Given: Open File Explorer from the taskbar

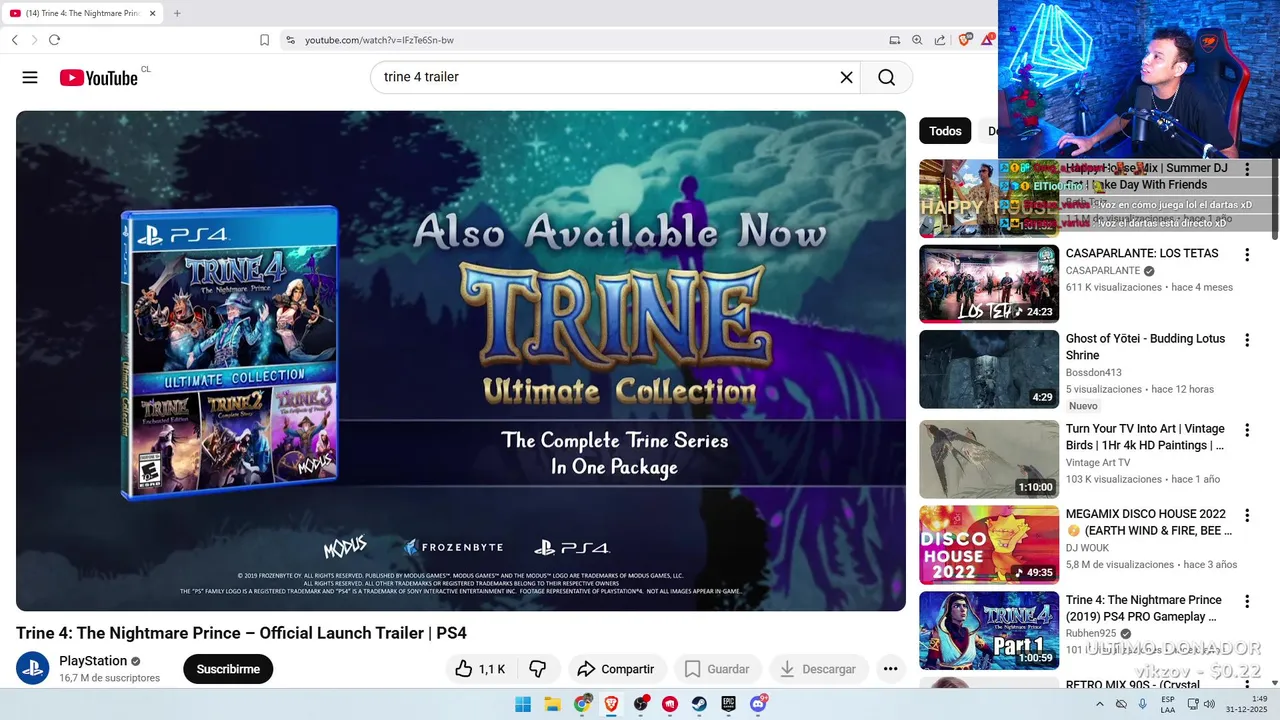Looking at the screenshot, I should [552, 704].
